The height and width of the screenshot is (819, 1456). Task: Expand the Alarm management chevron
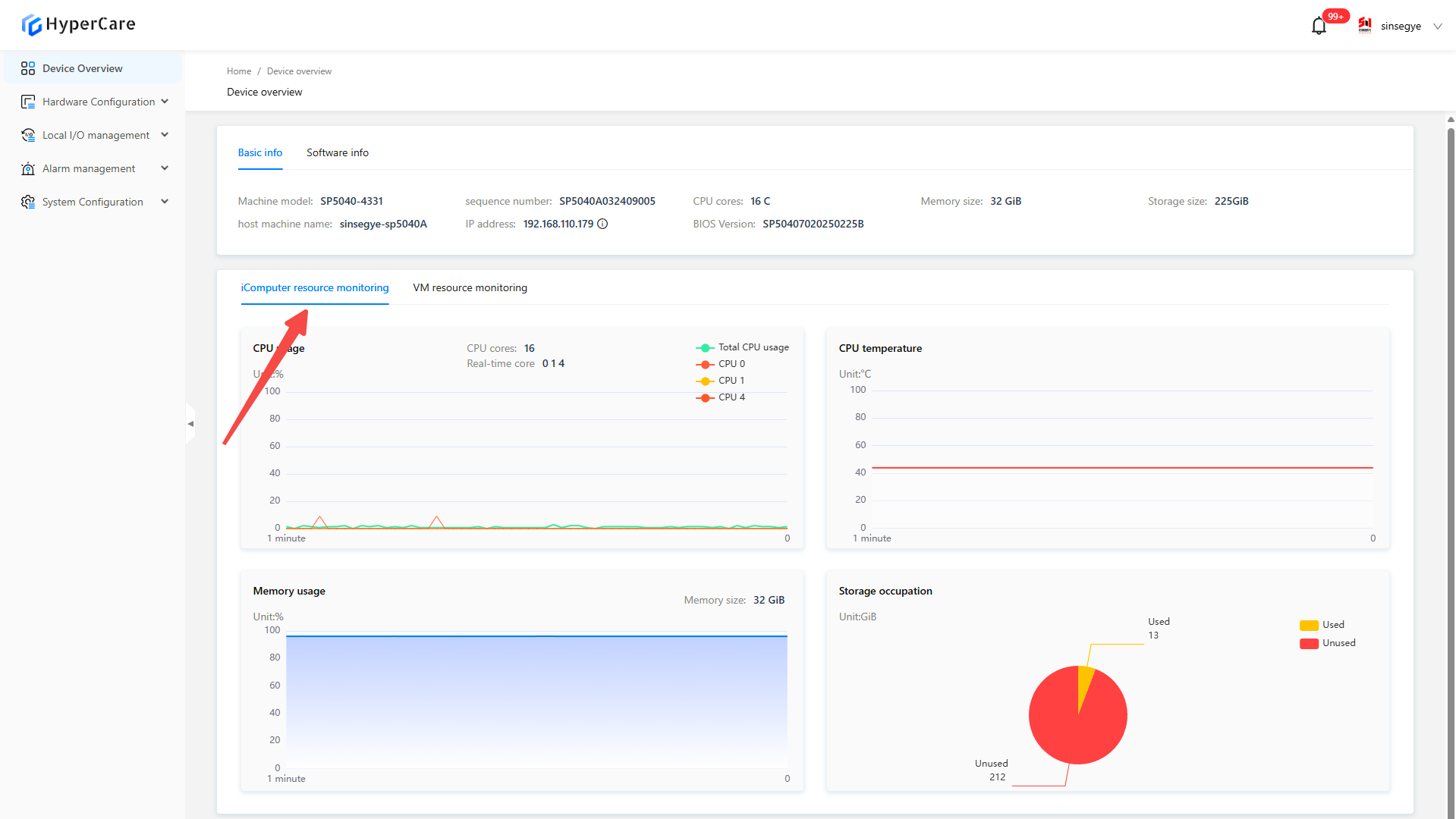point(165,168)
